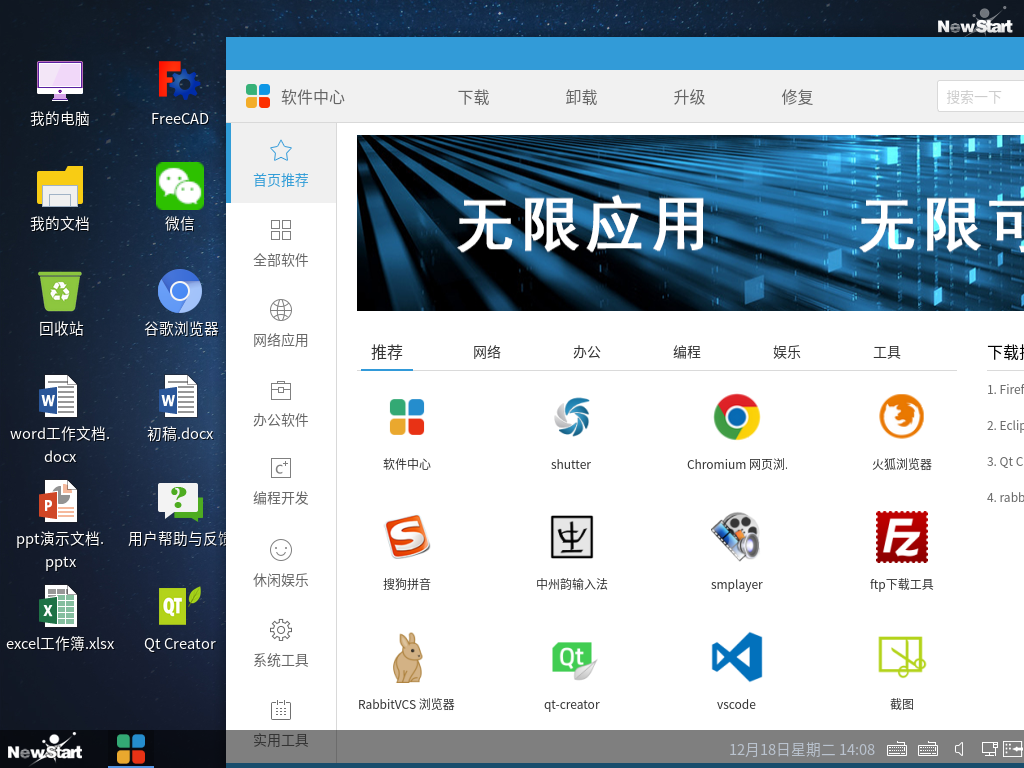
Task: Open the 办公软件 sidebar category
Action: click(x=281, y=404)
